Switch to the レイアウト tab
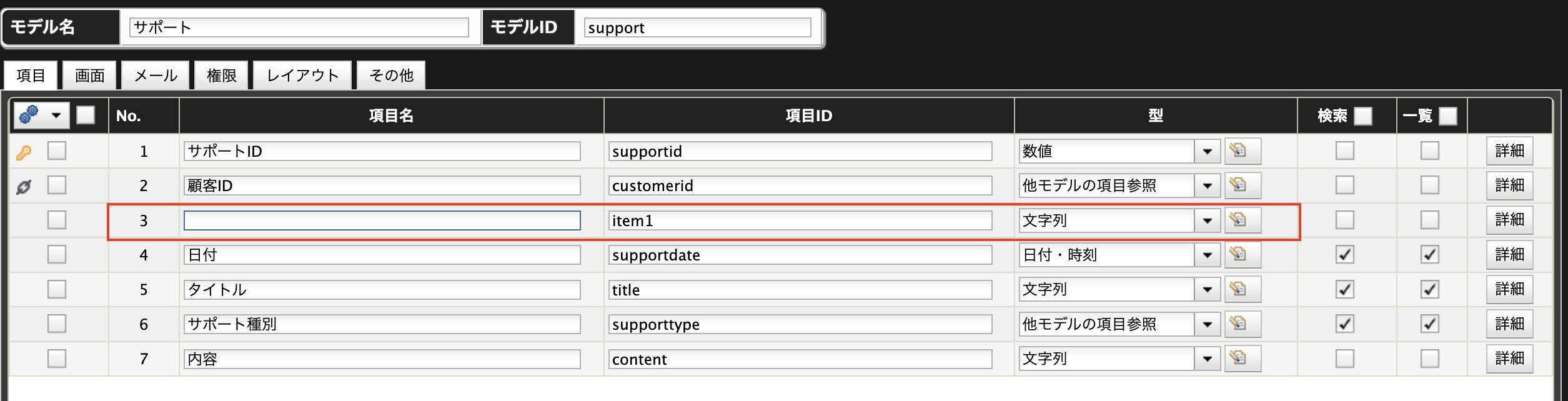Image resolution: width=1568 pixels, height=401 pixels. (x=302, y=76)
